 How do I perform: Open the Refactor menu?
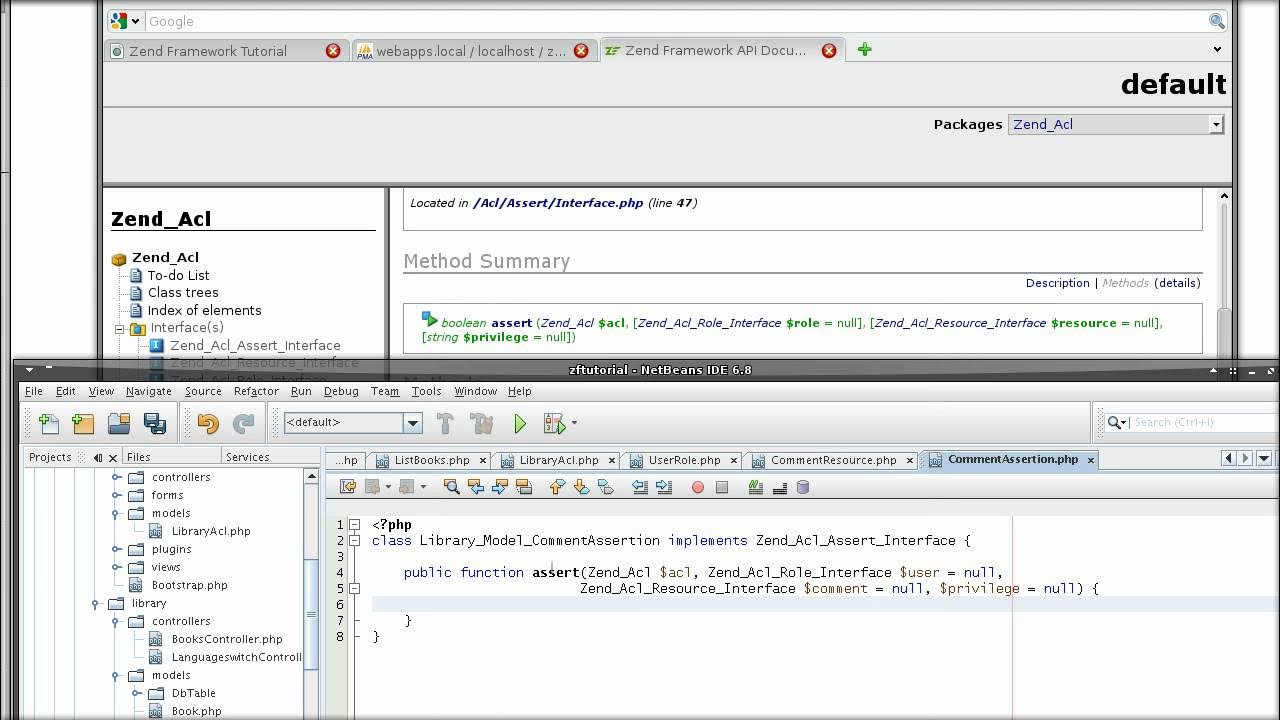256,391
